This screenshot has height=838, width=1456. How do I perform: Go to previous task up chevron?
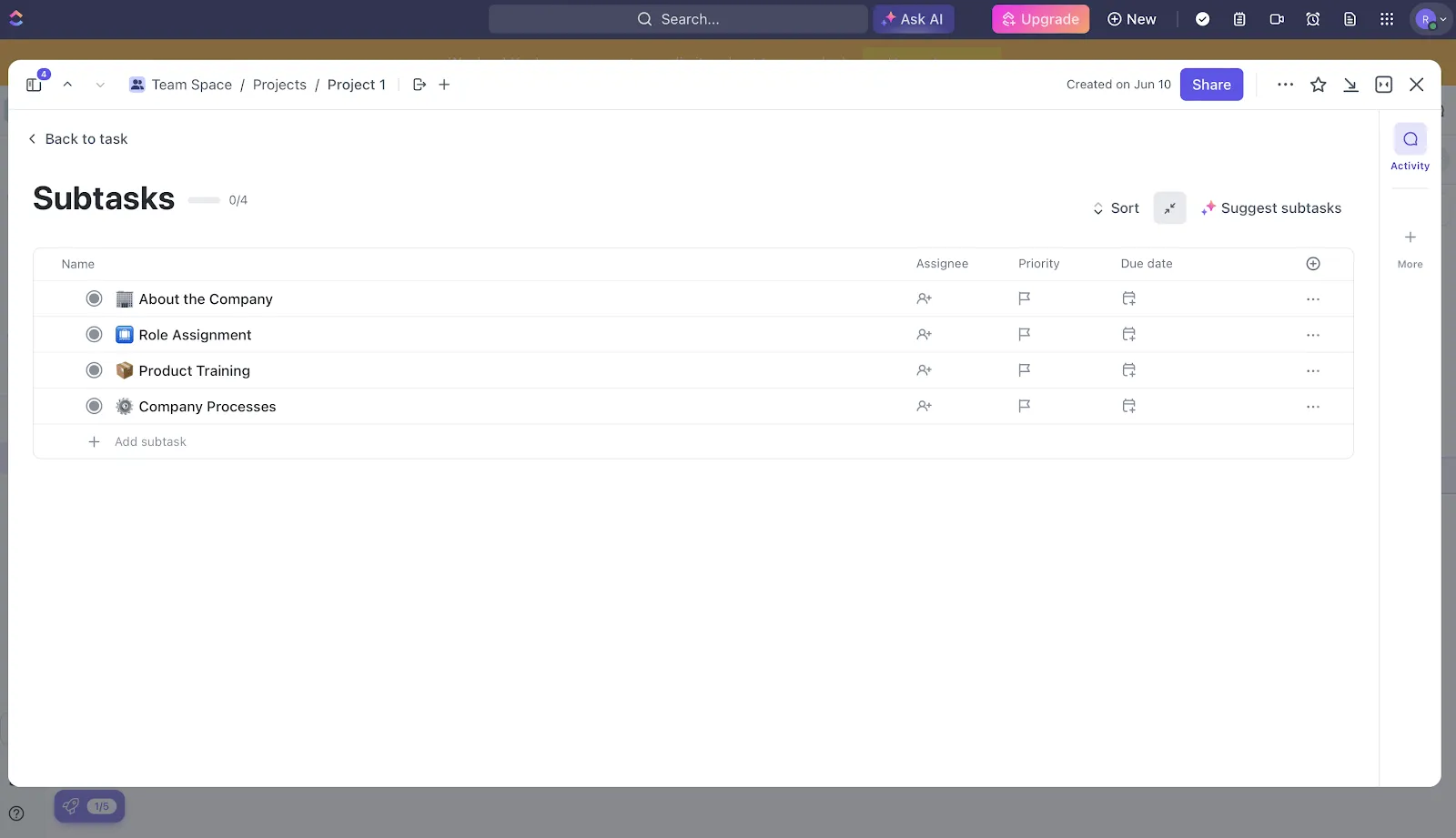tap(67, 85)
